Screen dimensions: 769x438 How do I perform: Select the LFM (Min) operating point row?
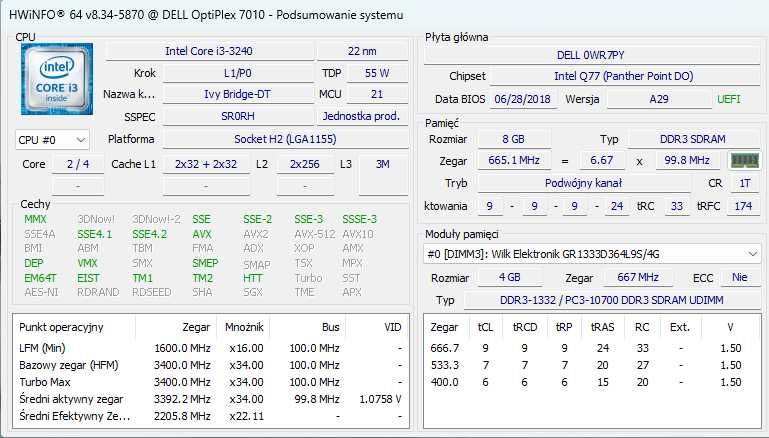(x=210, y=347)
